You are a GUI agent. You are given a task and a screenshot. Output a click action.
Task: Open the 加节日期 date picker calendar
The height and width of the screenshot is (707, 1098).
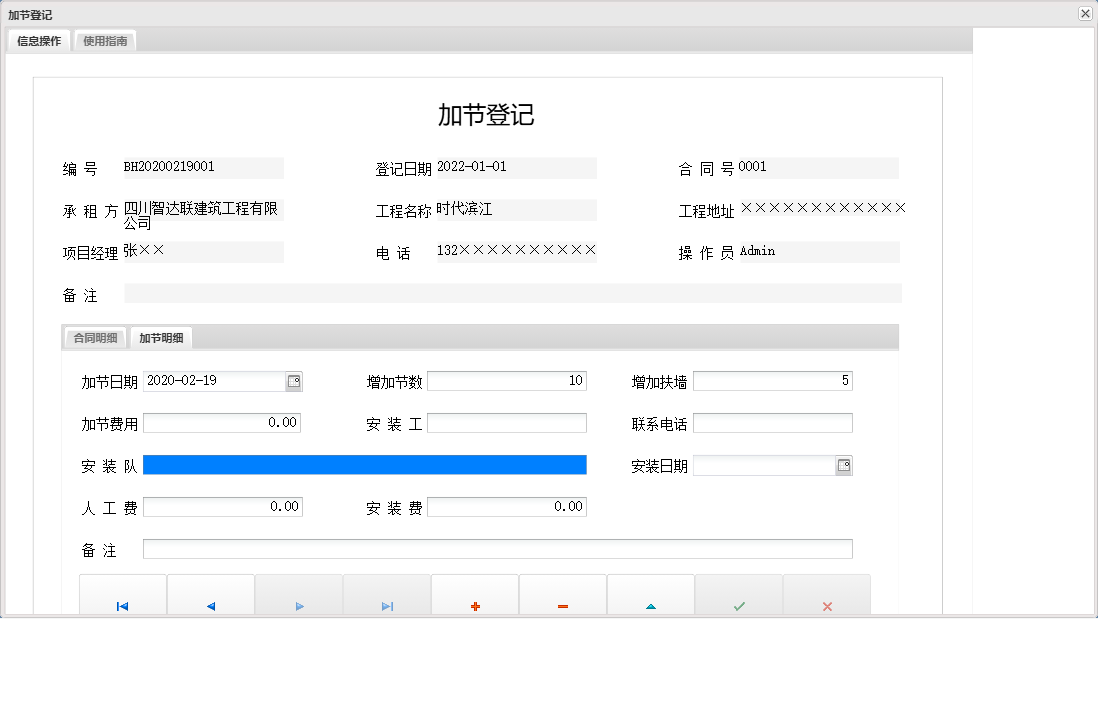pos(295,381)
